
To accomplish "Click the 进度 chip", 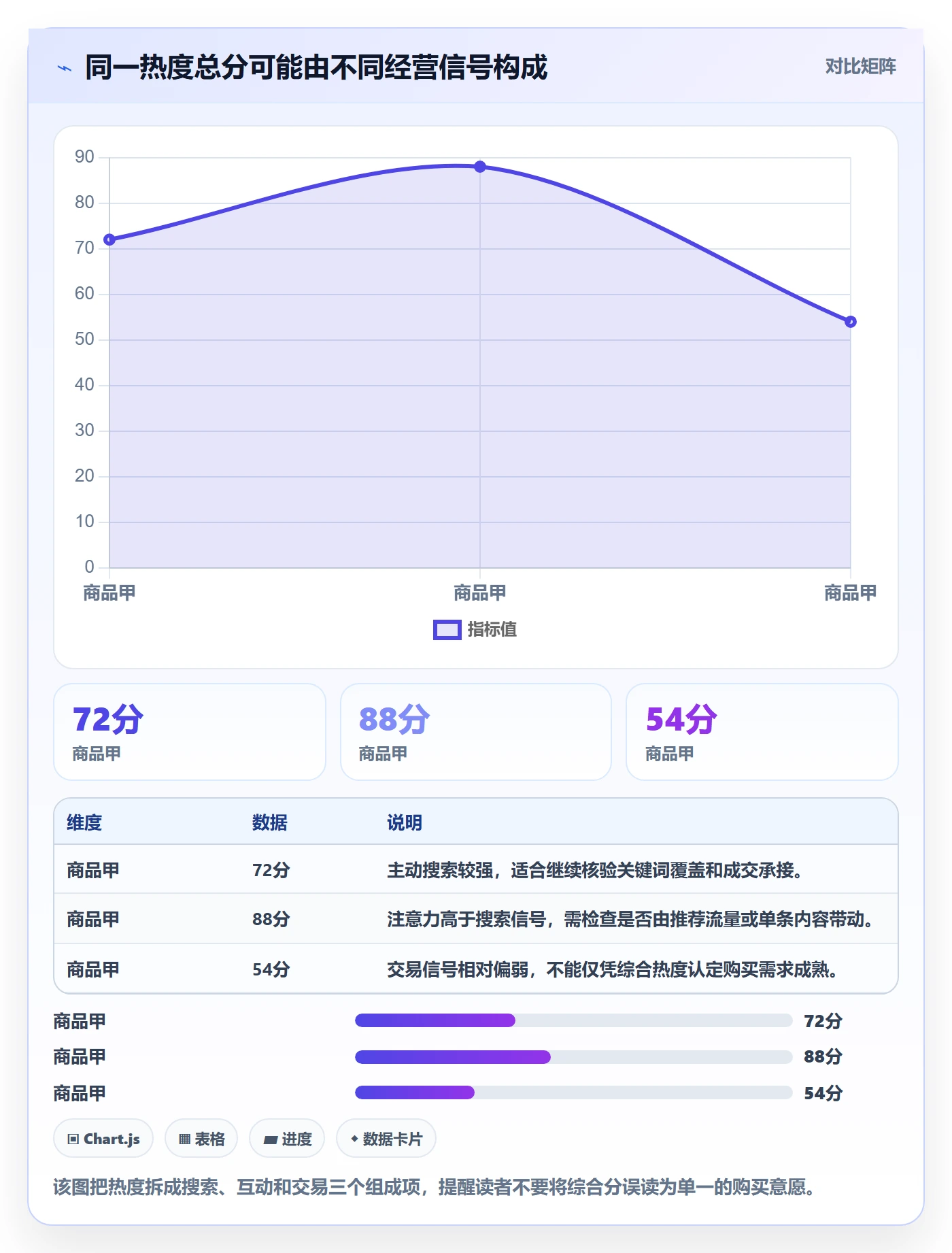I will point(287,1139).
